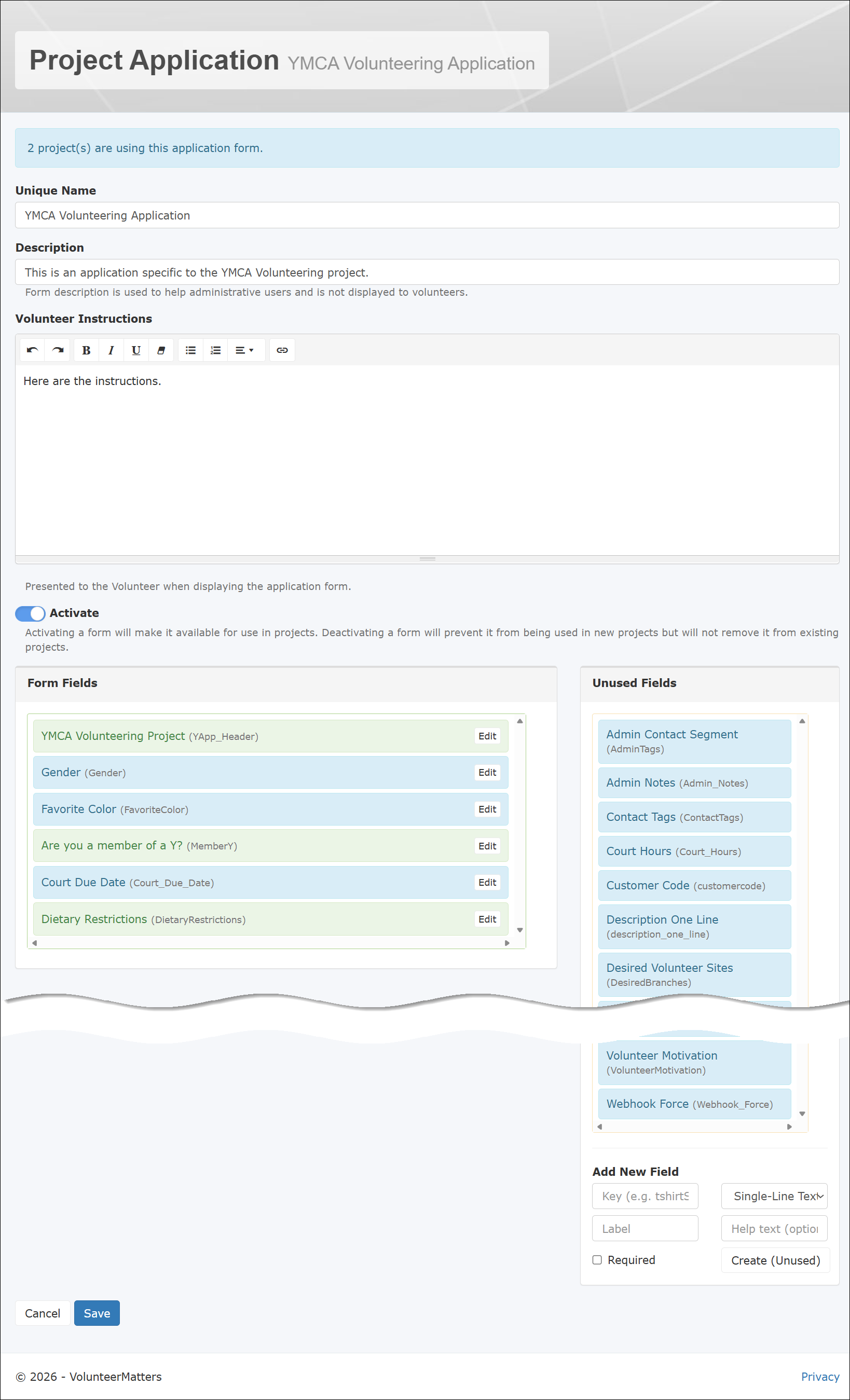Open the field type dropdown
Image resolution: width=850 pixels, height=1400 pixels.
tap(774, 1196)
